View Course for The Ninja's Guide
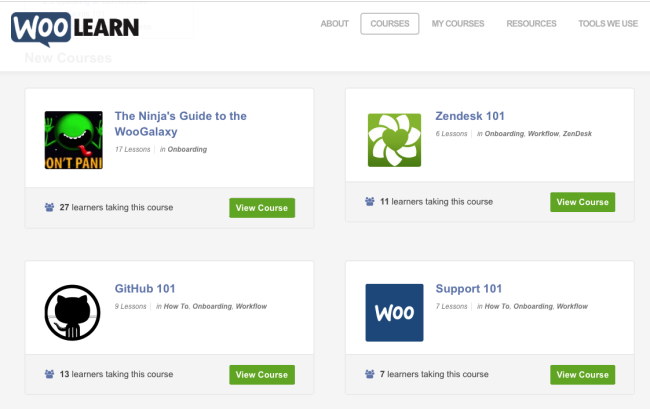This screenshot has width=650, height=409. 262,208
